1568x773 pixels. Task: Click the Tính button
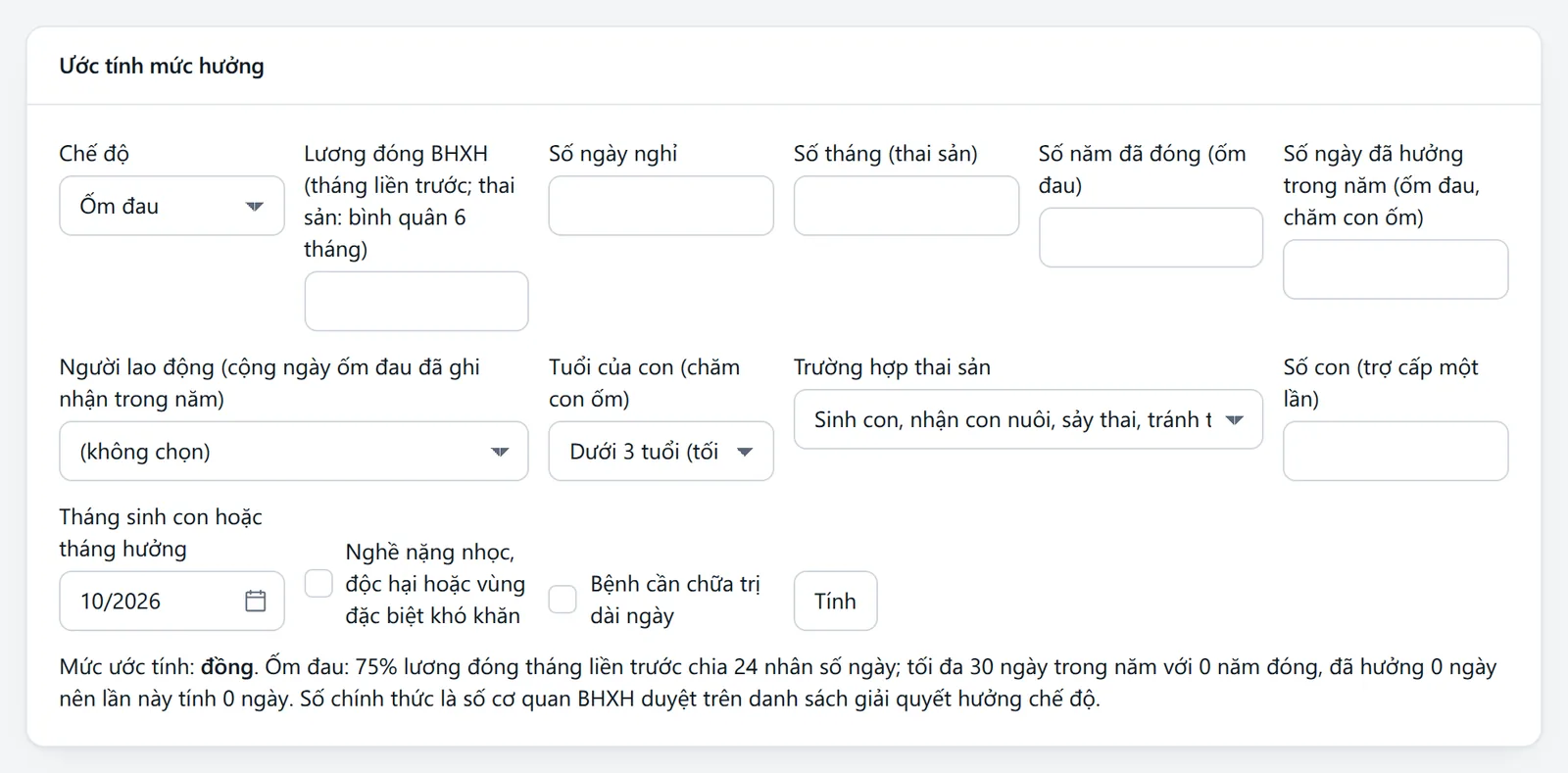click(835, 601)
